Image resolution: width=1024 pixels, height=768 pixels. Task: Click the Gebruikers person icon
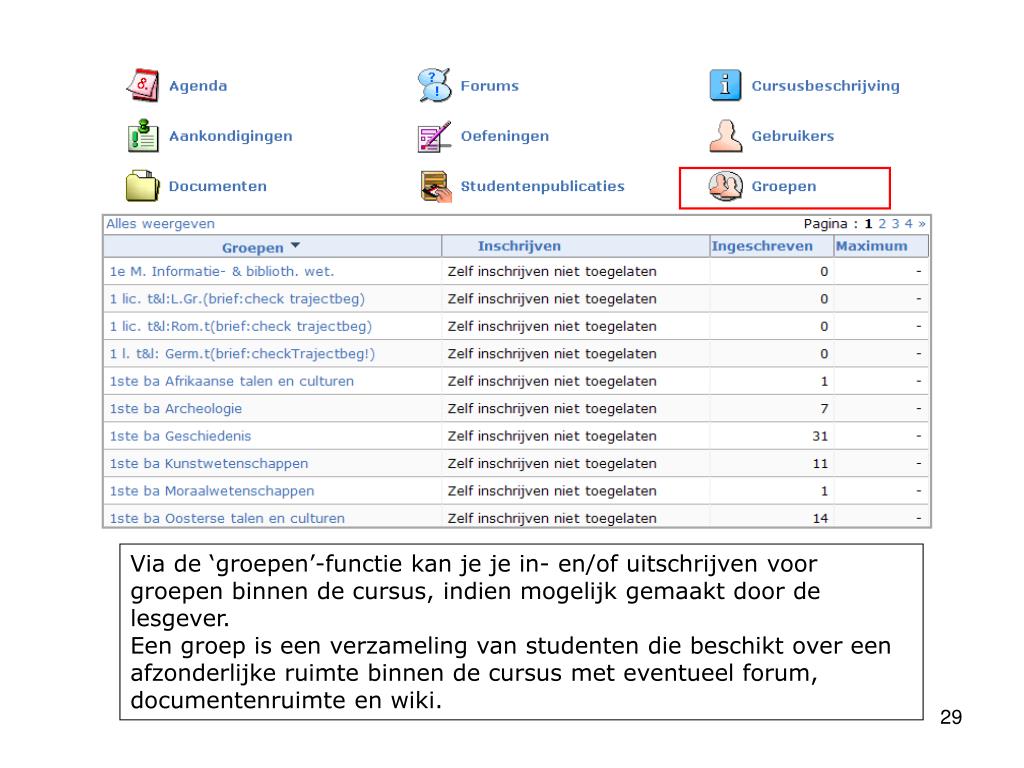click(726, 136)
